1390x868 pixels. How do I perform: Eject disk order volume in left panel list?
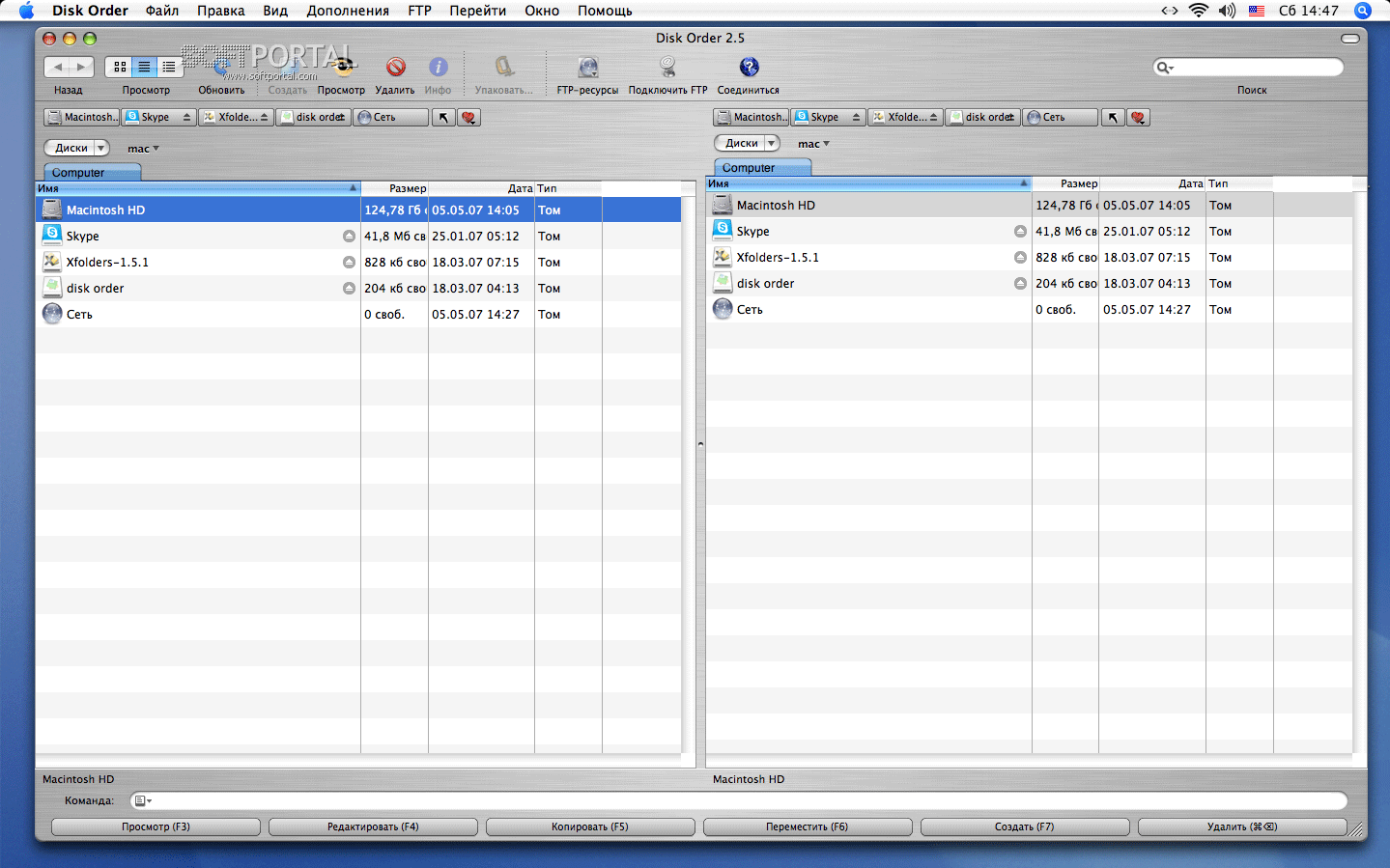click(349, 288)
